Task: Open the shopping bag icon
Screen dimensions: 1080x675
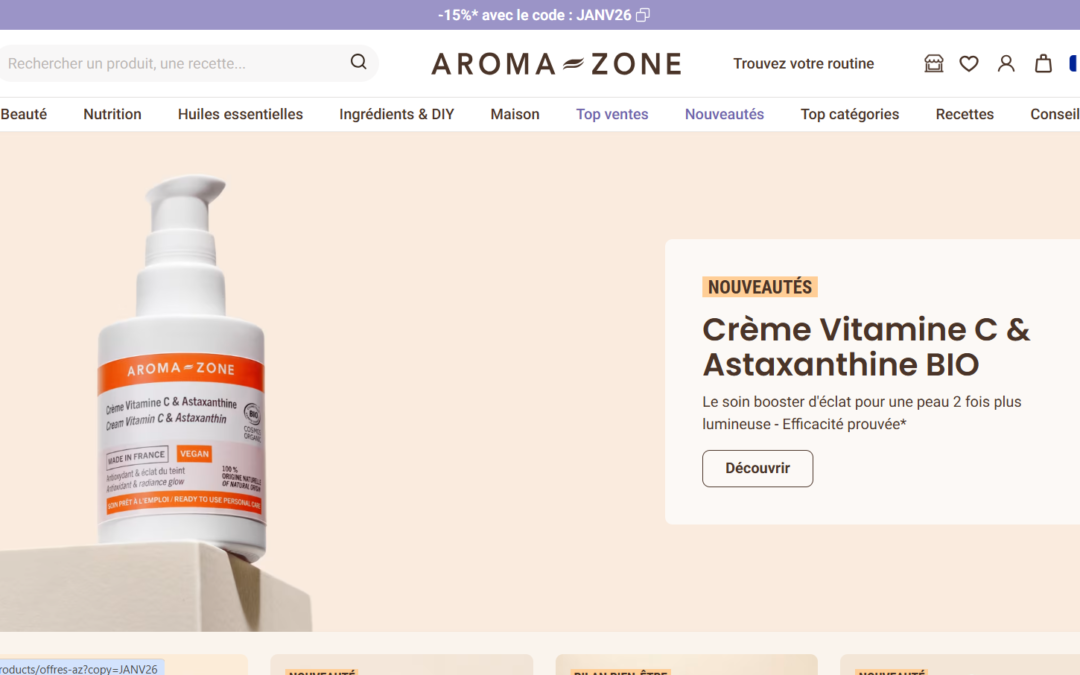Action: click(1043, 63)
